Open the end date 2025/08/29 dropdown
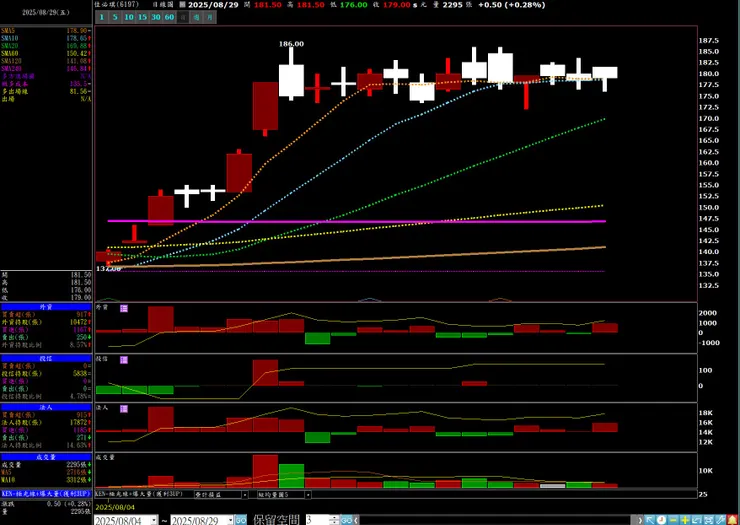Screen dimensions: 740x525 click(x=230, y=520)
